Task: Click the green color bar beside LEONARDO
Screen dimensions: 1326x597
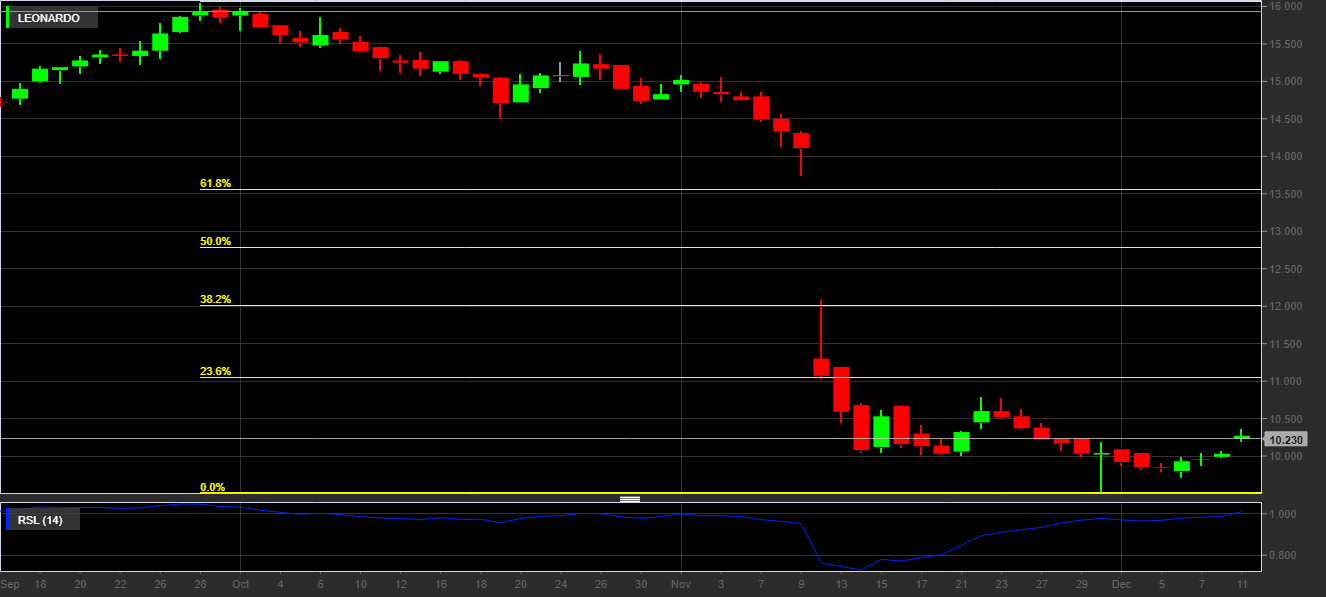Action: coord(8,18)
